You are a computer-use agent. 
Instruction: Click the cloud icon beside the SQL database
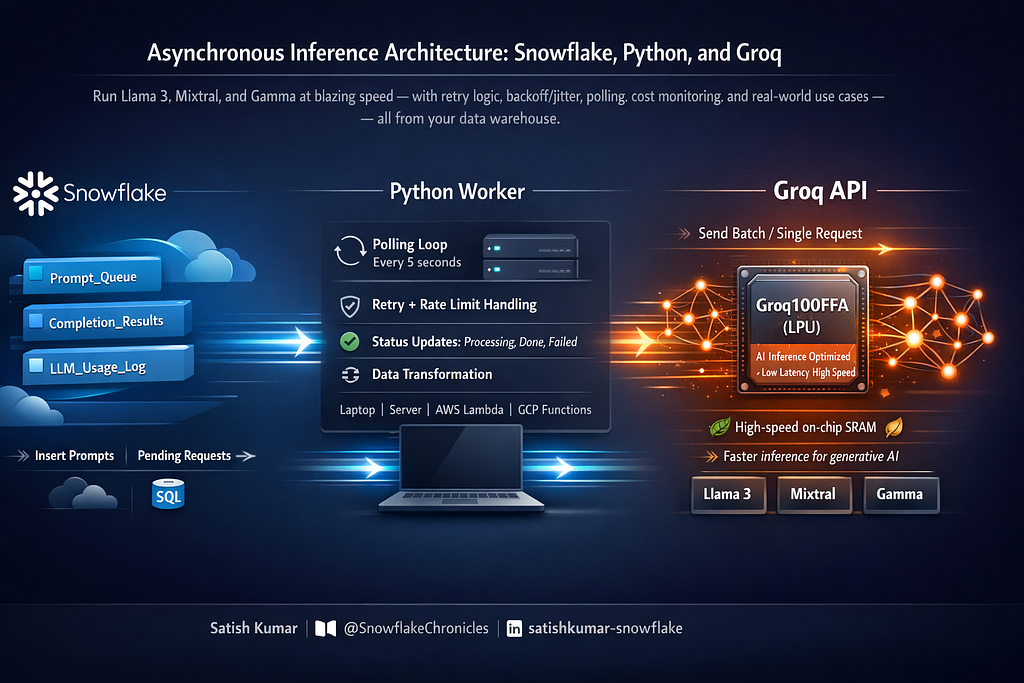pyautogui.click(x=83, y=493)
